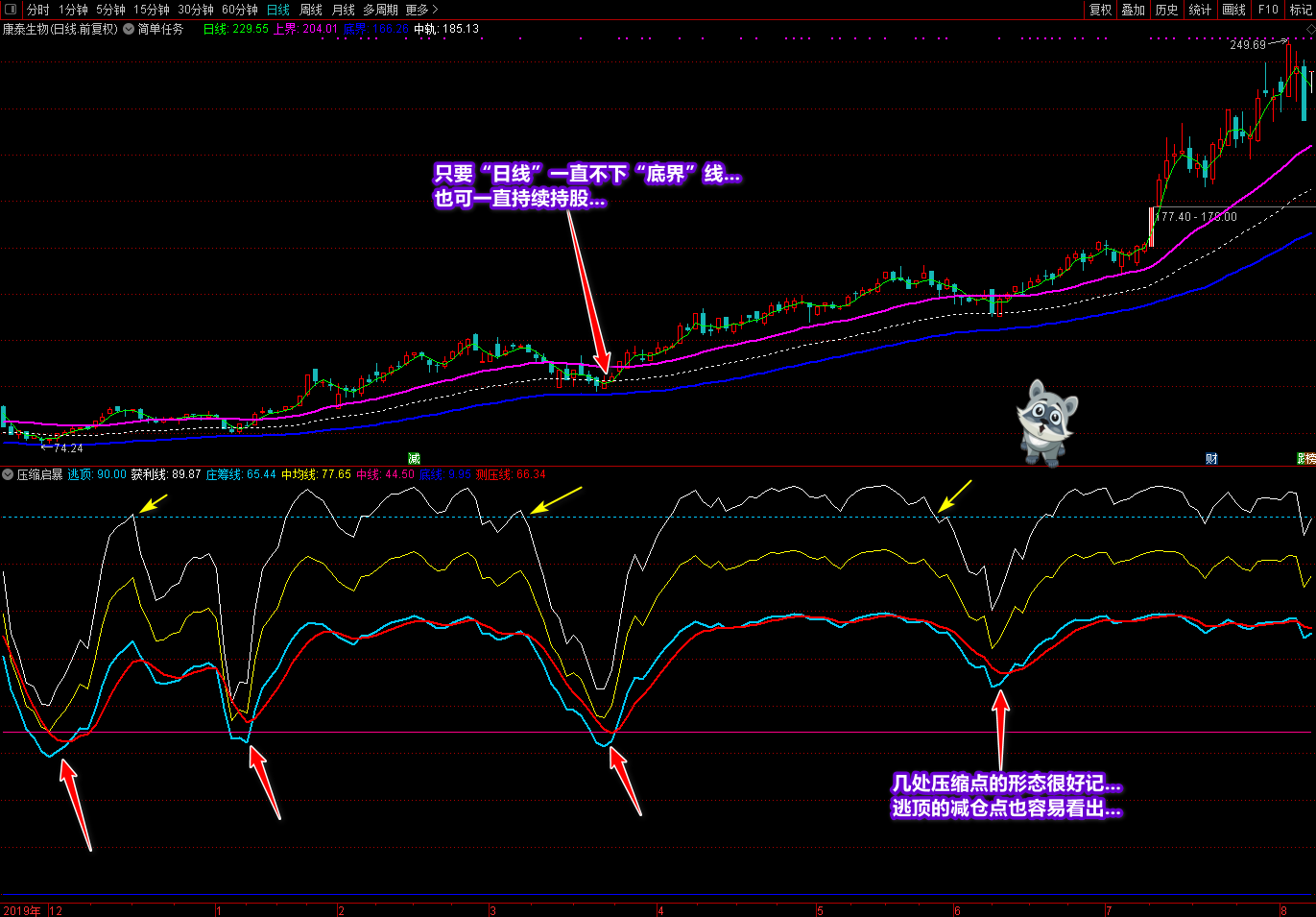The height and width of the screenshot is (917, 1316).
Task: Click 康泰生物(日线.前复权) title text
Action: pyautogui.click(x=60, y=29)
